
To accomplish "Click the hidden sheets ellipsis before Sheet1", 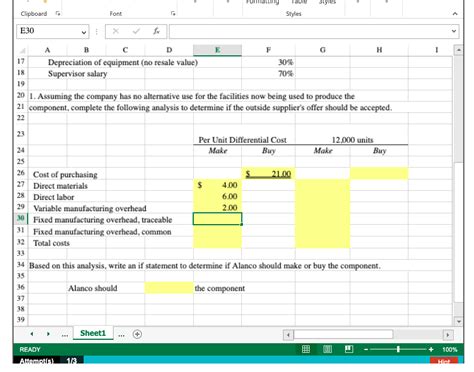I will point(65,335).
